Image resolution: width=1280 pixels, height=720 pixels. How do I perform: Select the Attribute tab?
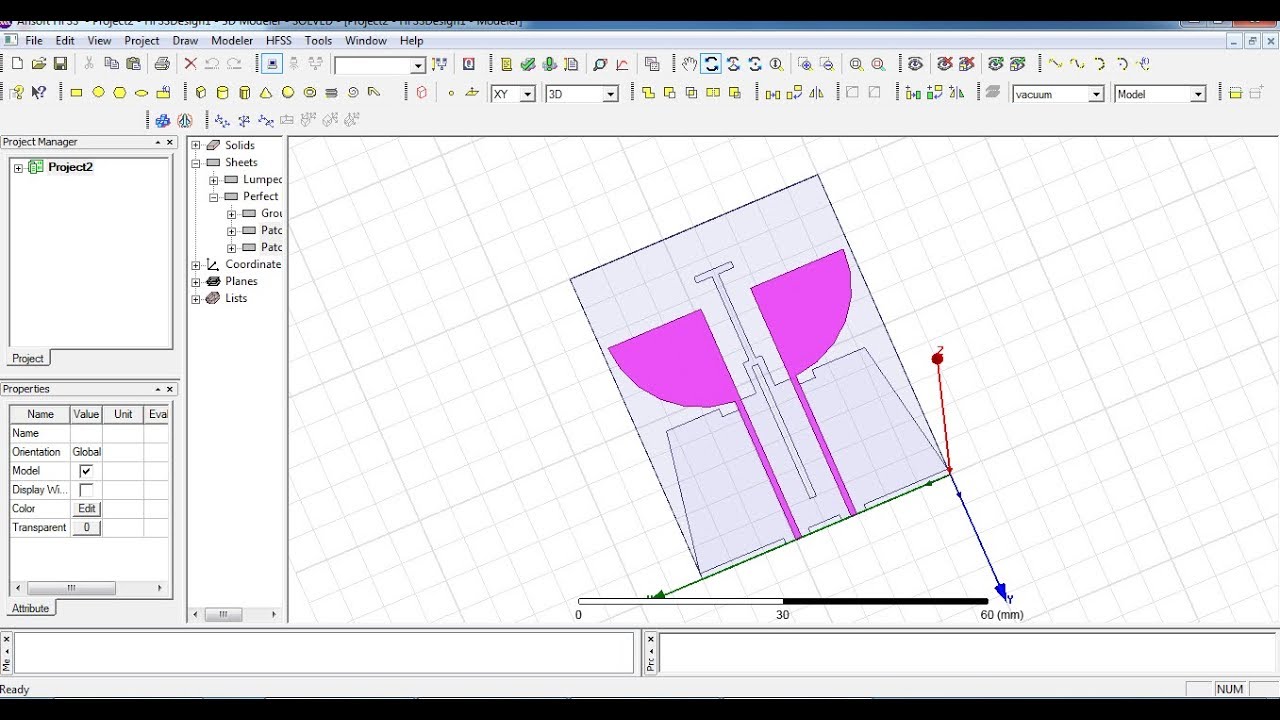31,608
